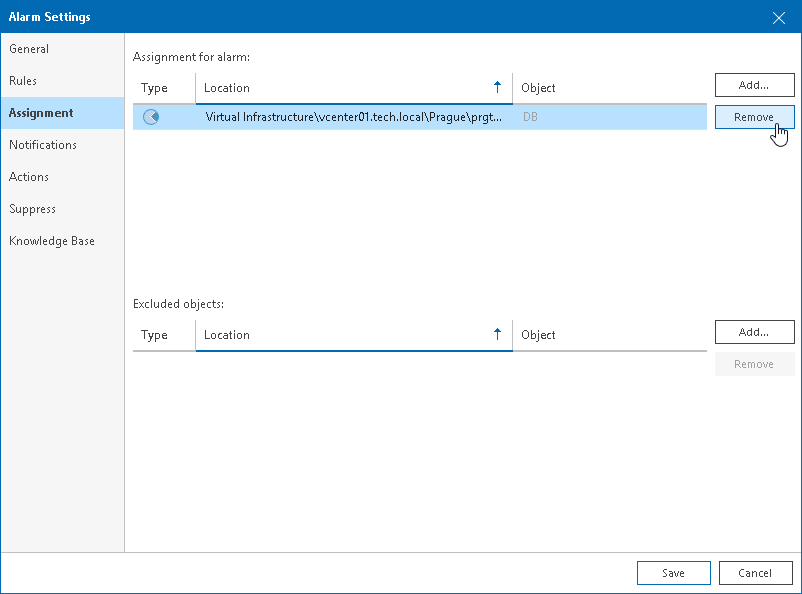The height and width of the screenshot is (594, 802).
Task: Save the alarm settings
Action: (x=673, y=573)
